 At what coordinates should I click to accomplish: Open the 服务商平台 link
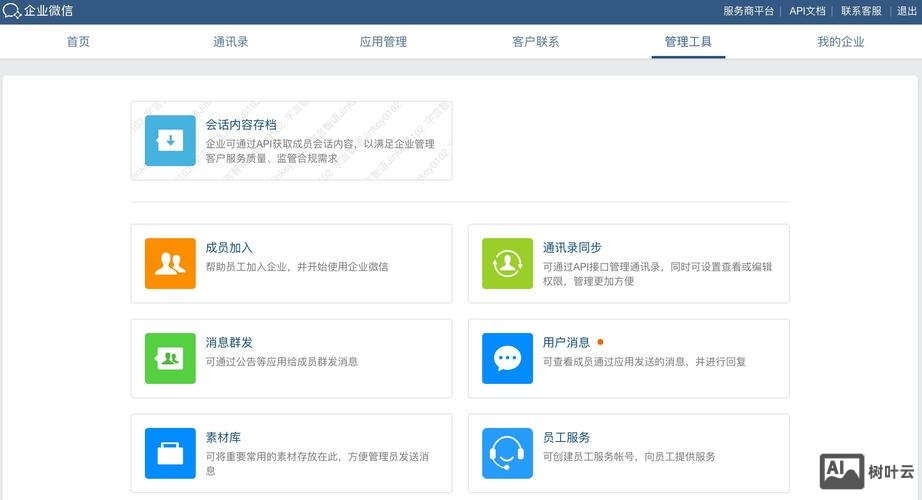point(749,11)
